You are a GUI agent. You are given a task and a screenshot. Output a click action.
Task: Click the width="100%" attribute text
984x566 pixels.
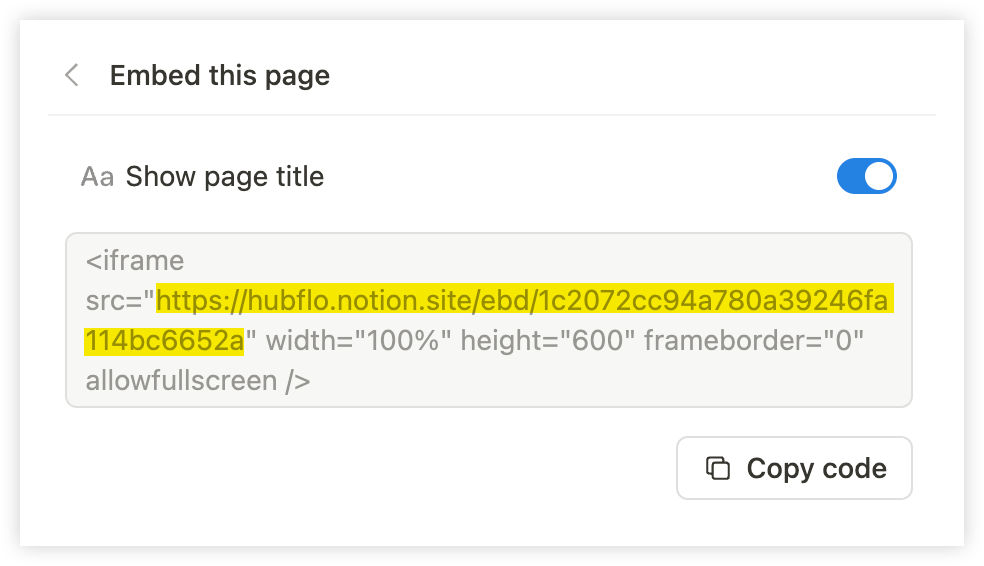[358, 341]
